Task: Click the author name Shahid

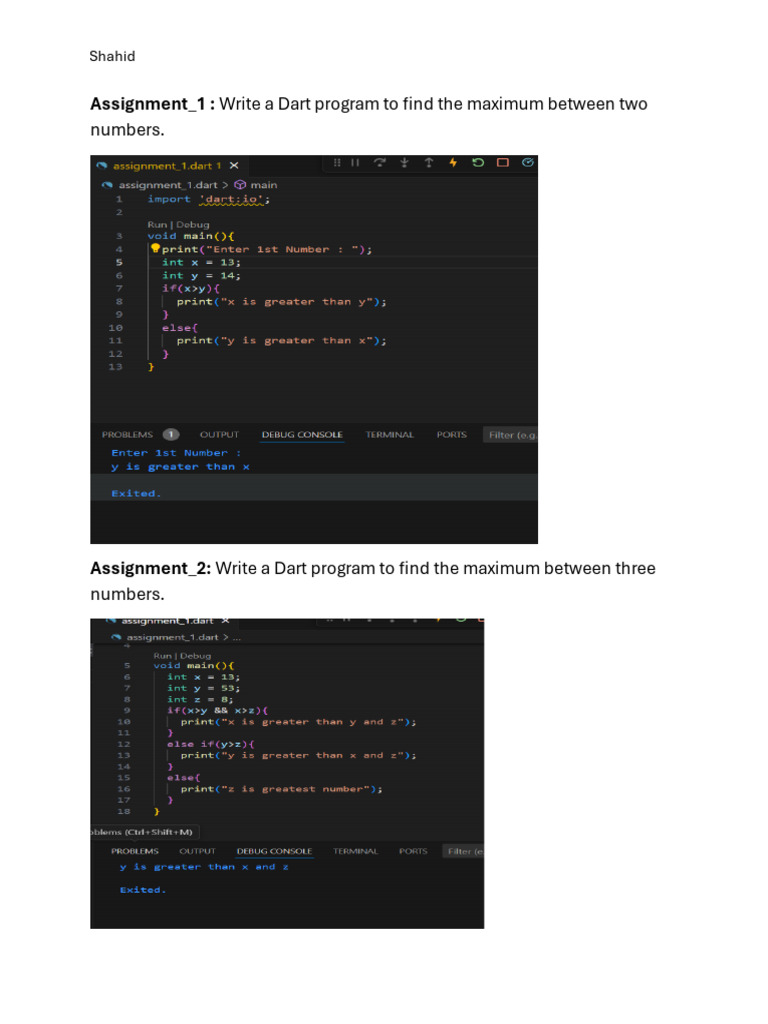Action: tap(112, 56)
